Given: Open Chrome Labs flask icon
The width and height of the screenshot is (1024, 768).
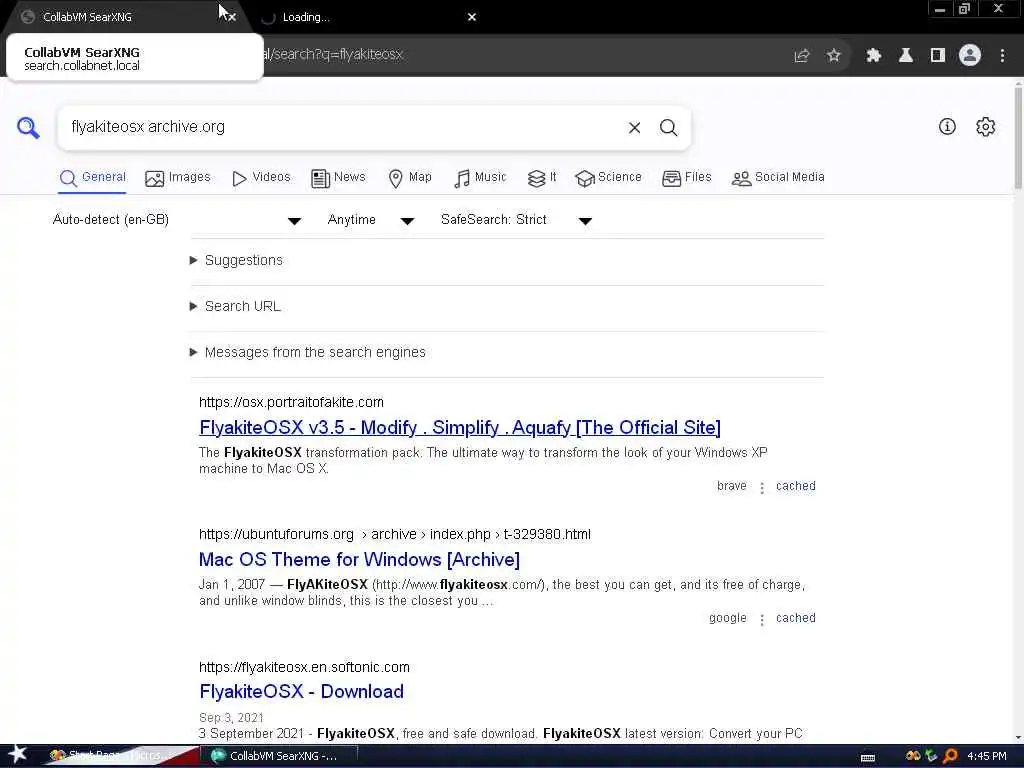Looking at the screenshot, I should (906, 56).
